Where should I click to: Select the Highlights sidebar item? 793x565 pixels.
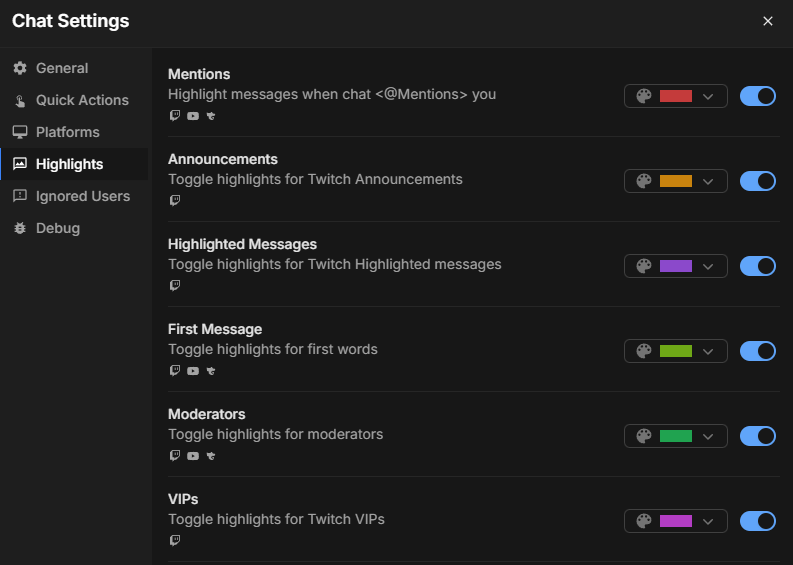click(74, 164)
